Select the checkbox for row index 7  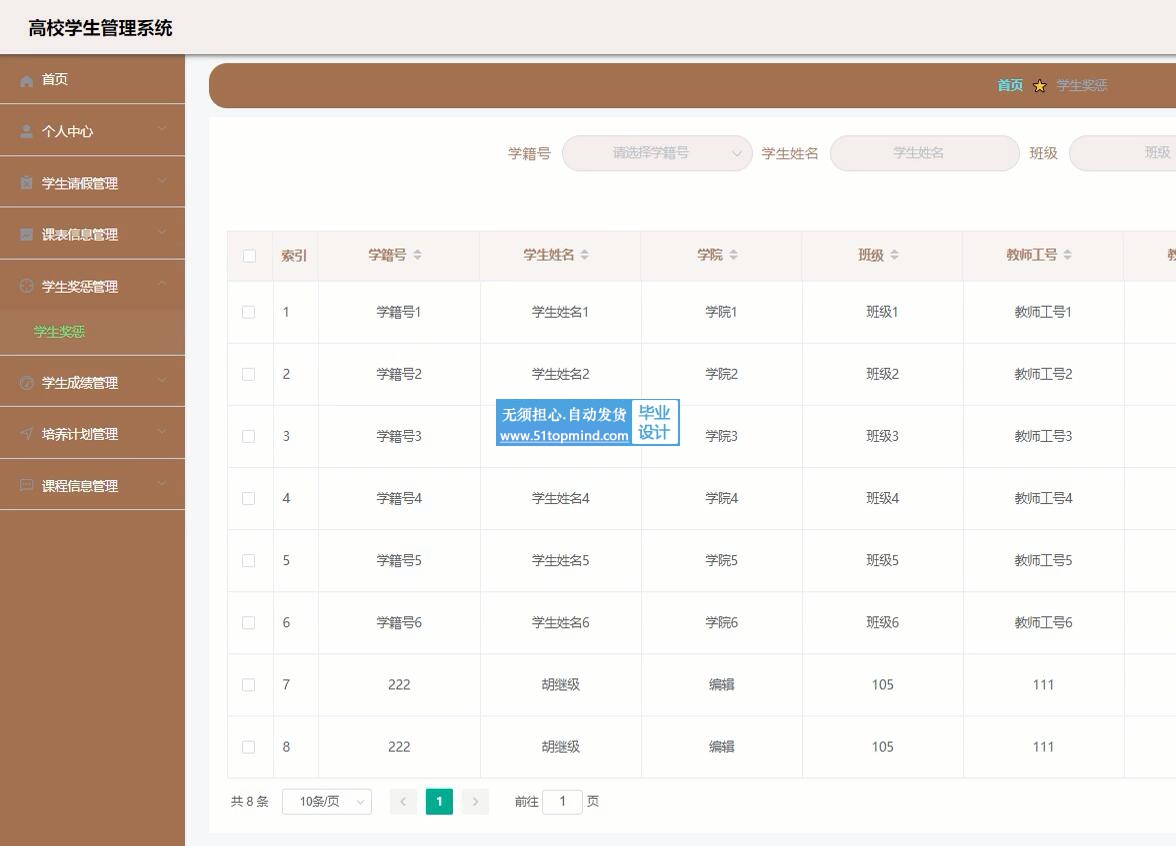pos(248,685)
